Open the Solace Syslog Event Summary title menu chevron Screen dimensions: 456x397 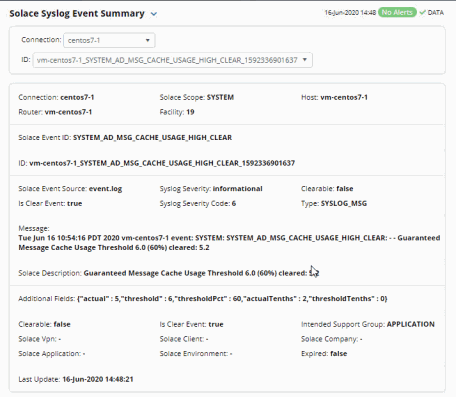pos(154,14)
